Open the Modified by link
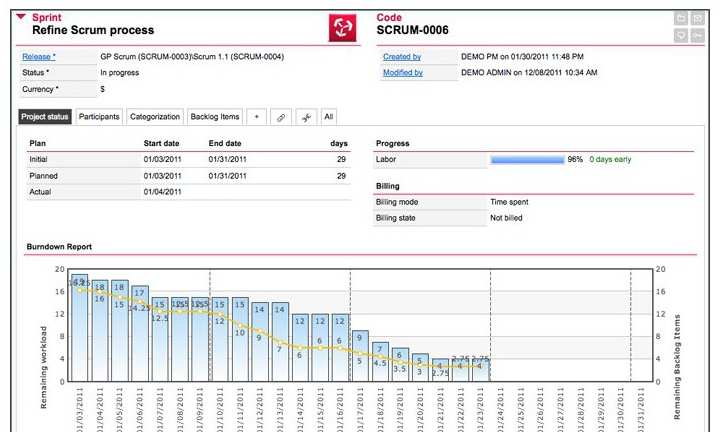 coord(403,72)
